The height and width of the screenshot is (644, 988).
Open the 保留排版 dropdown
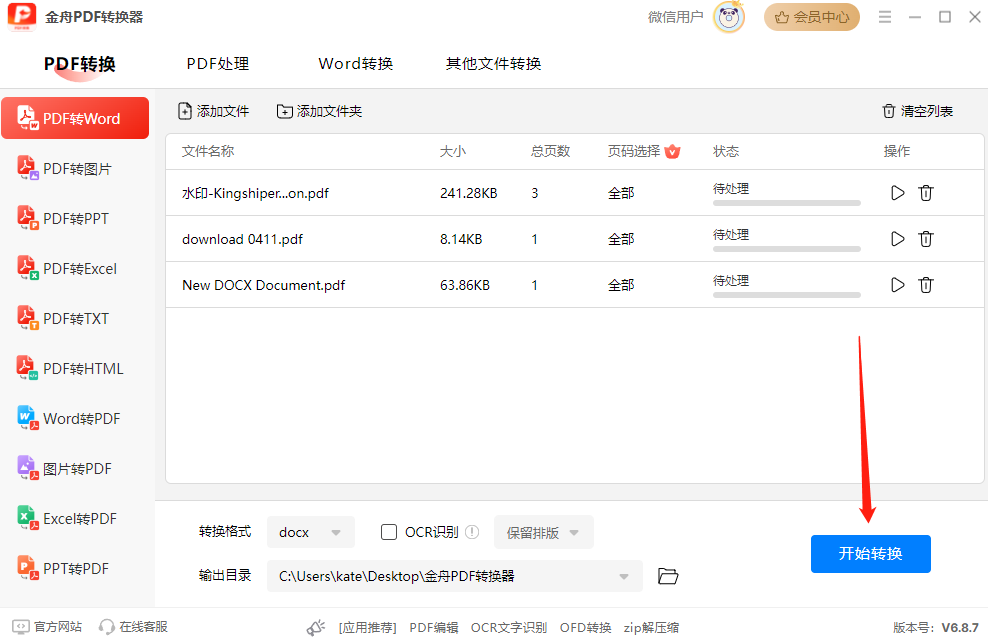point(543,532)
